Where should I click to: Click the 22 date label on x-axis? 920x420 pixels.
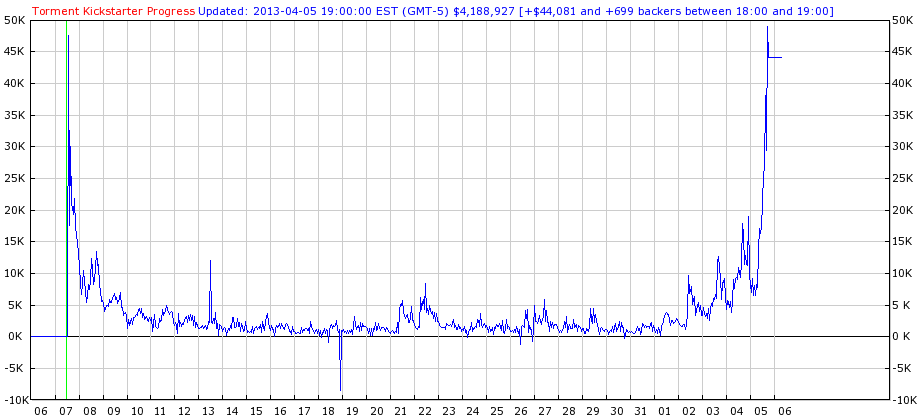pyautogui.click(x=424, y=411)
